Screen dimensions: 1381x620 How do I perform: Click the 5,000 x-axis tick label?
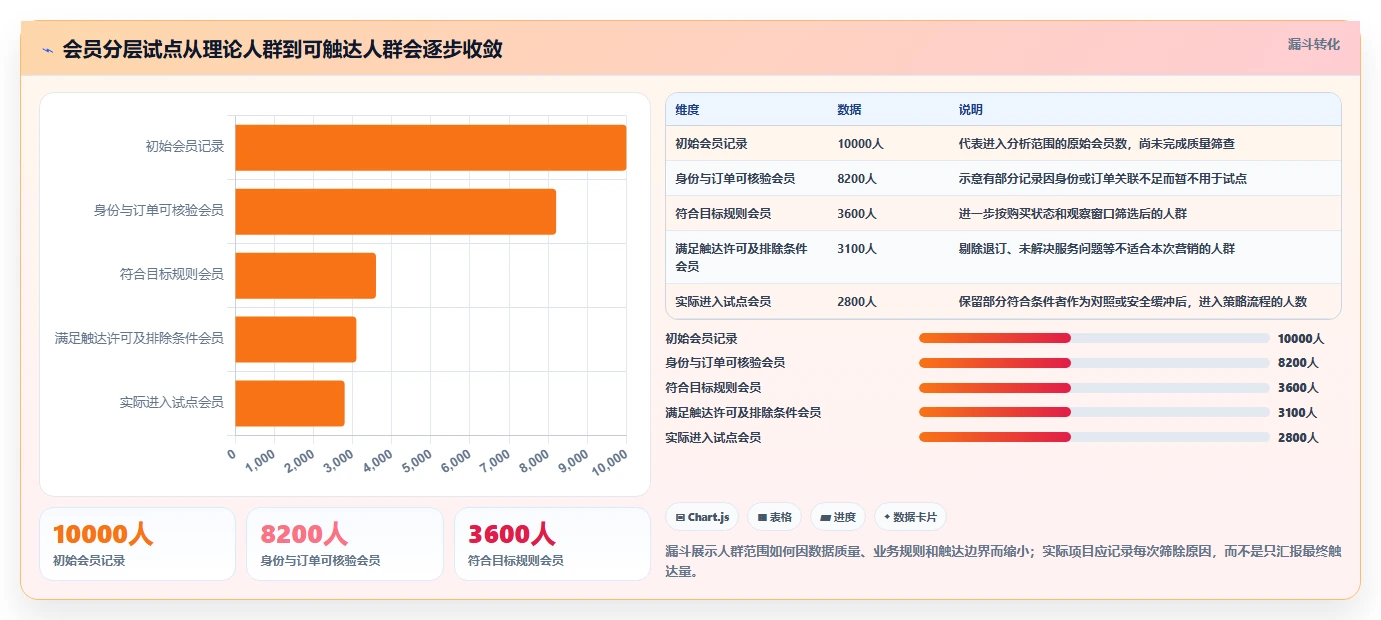[x=419, y=460]
